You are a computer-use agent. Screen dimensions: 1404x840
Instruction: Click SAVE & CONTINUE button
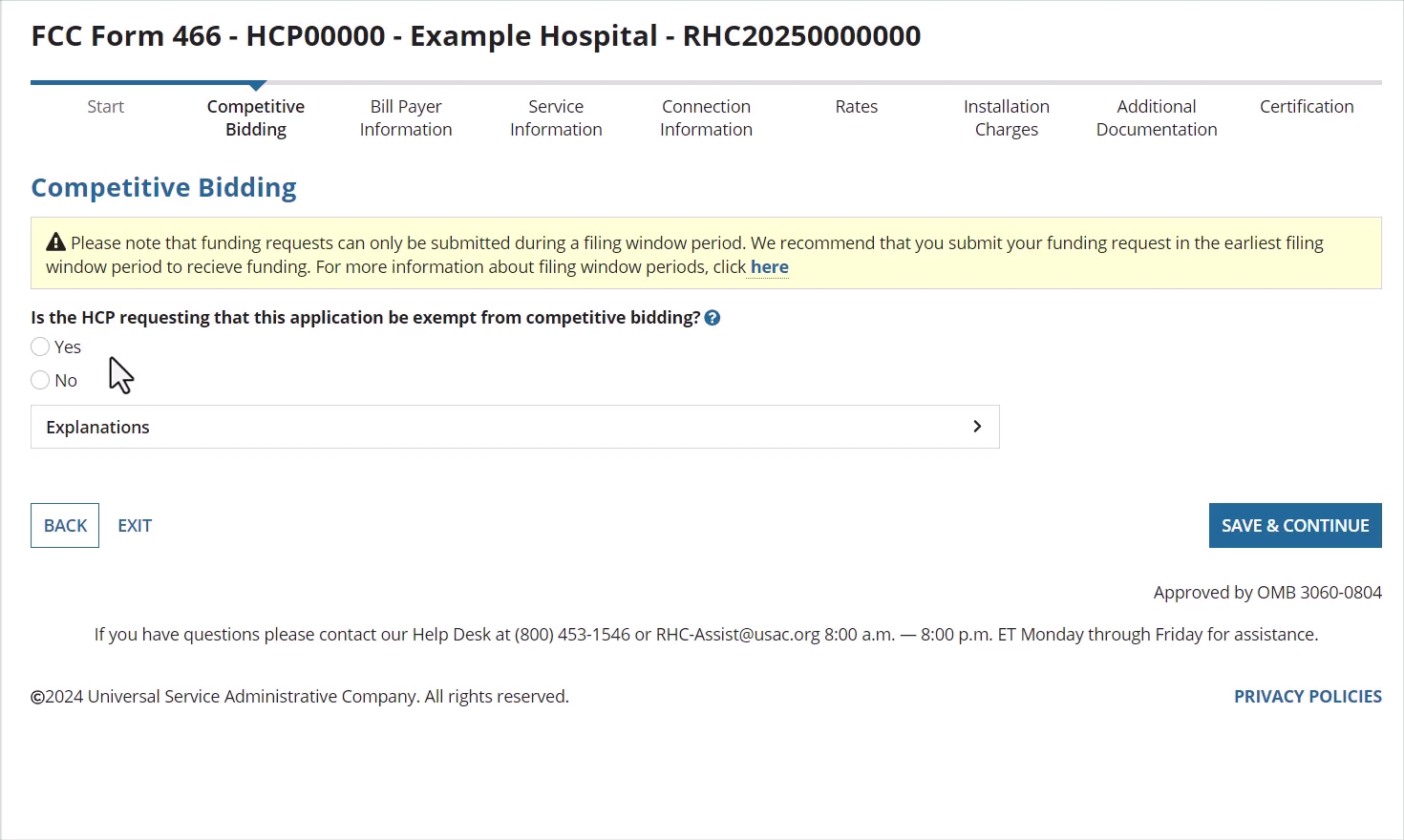1294,526
